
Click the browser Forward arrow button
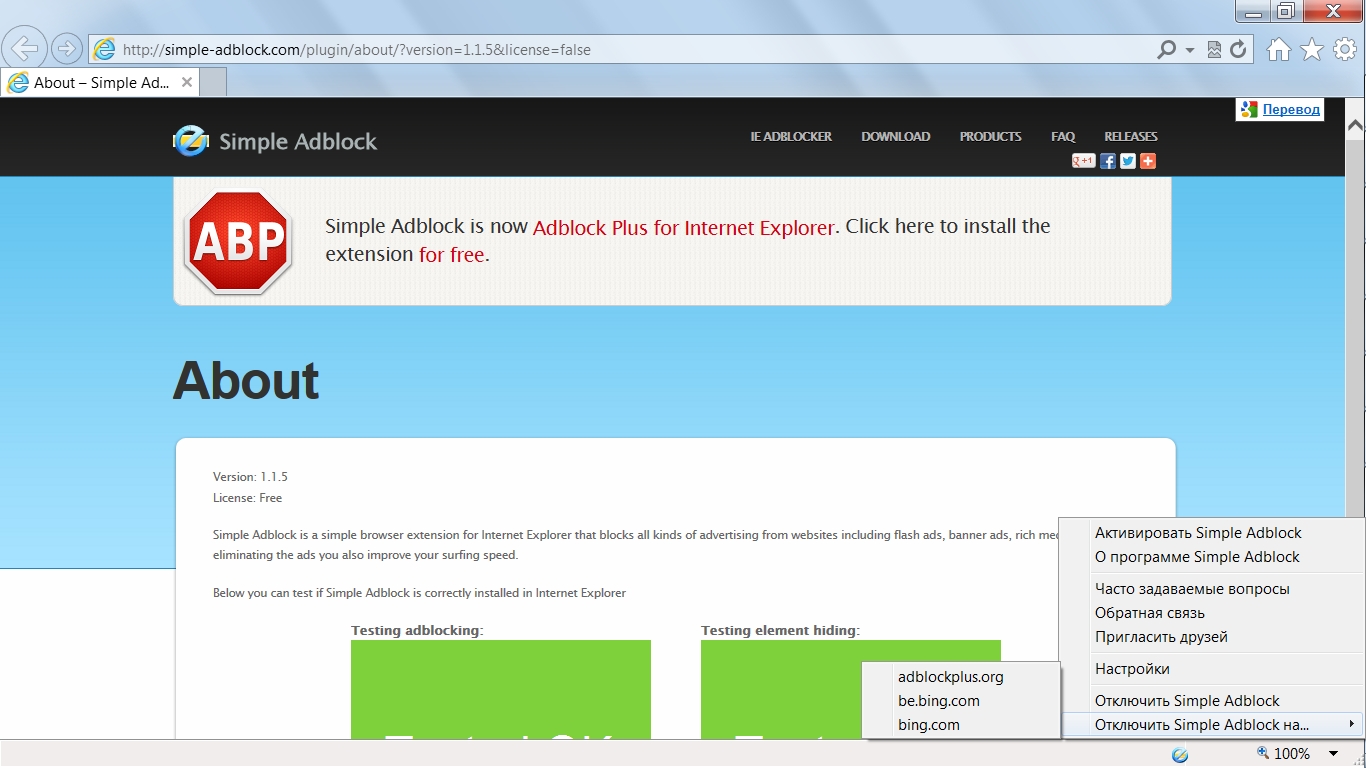point(66,48)
